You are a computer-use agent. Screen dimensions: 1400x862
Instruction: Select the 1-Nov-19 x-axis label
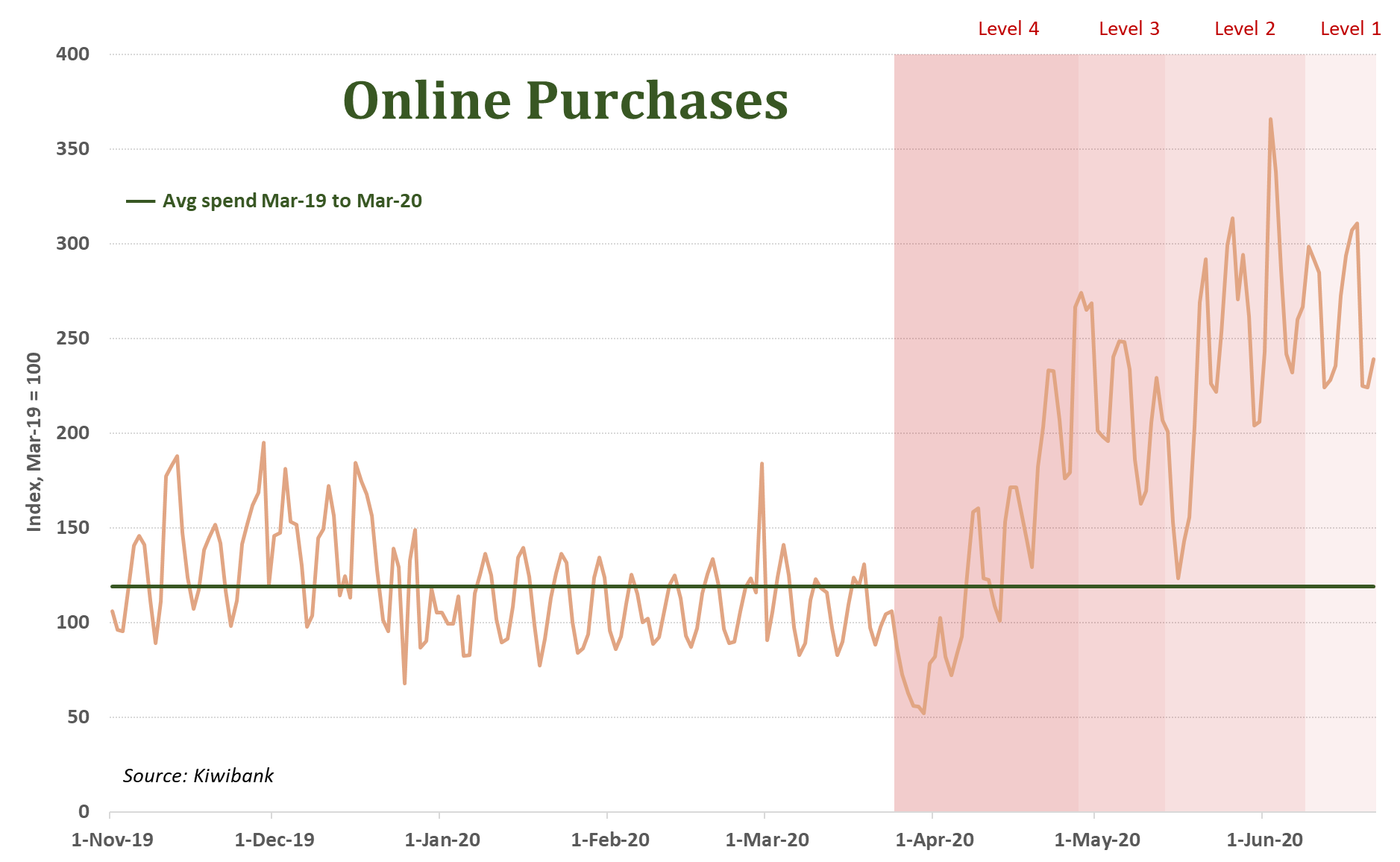click(x=112, y=840)
